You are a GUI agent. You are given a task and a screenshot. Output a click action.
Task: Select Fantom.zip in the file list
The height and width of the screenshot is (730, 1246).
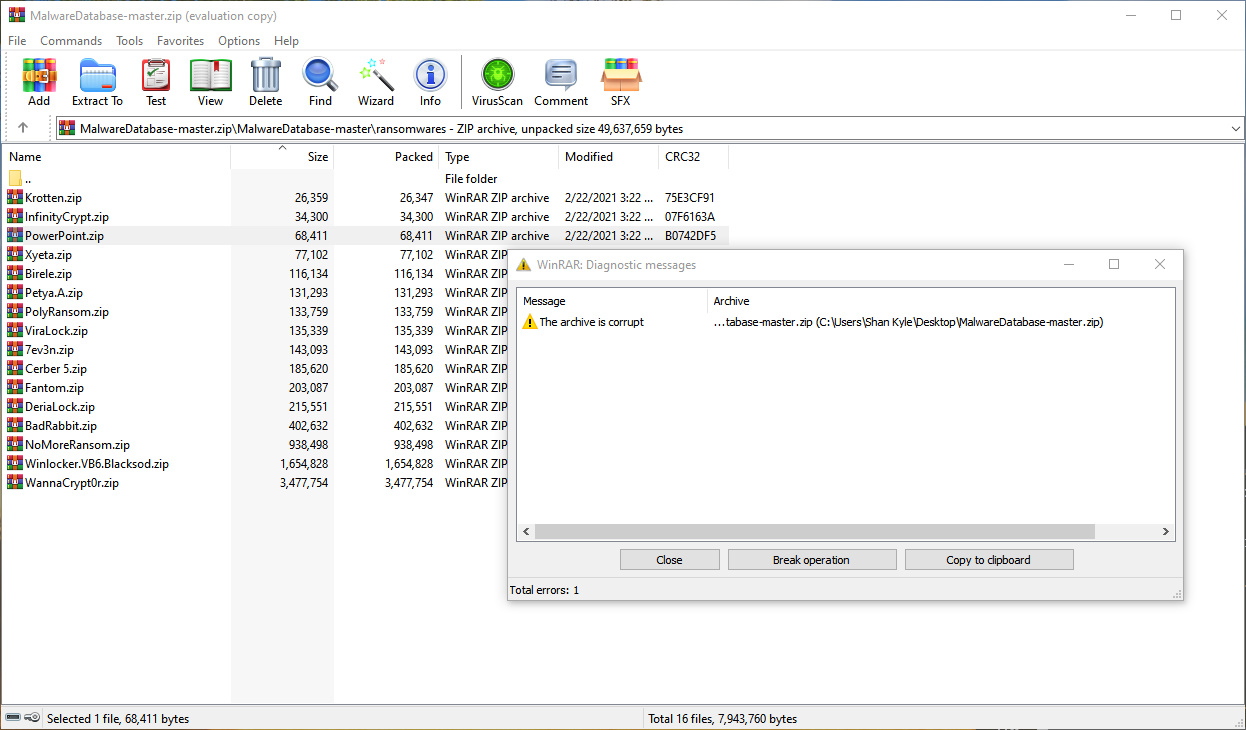(x=54, y=388)
